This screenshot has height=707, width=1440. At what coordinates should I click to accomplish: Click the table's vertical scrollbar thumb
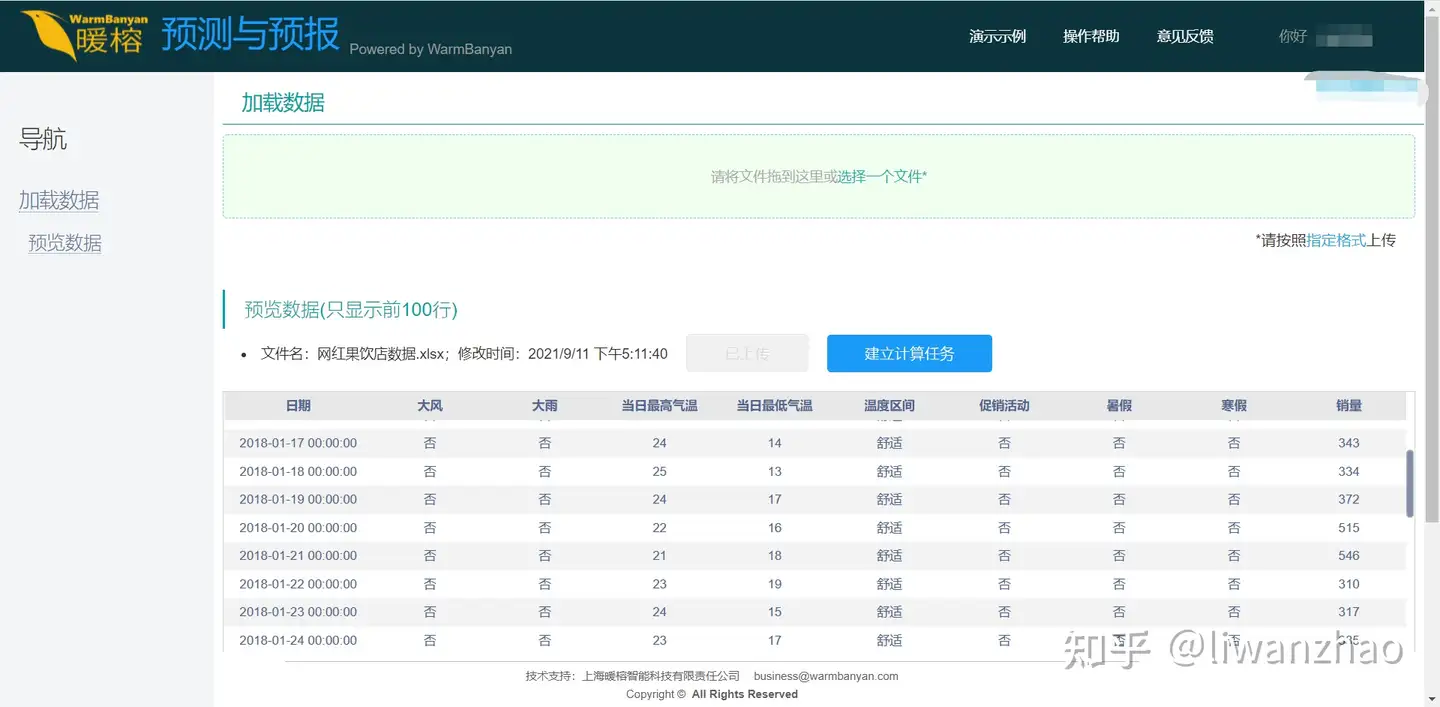[1410, 483]
